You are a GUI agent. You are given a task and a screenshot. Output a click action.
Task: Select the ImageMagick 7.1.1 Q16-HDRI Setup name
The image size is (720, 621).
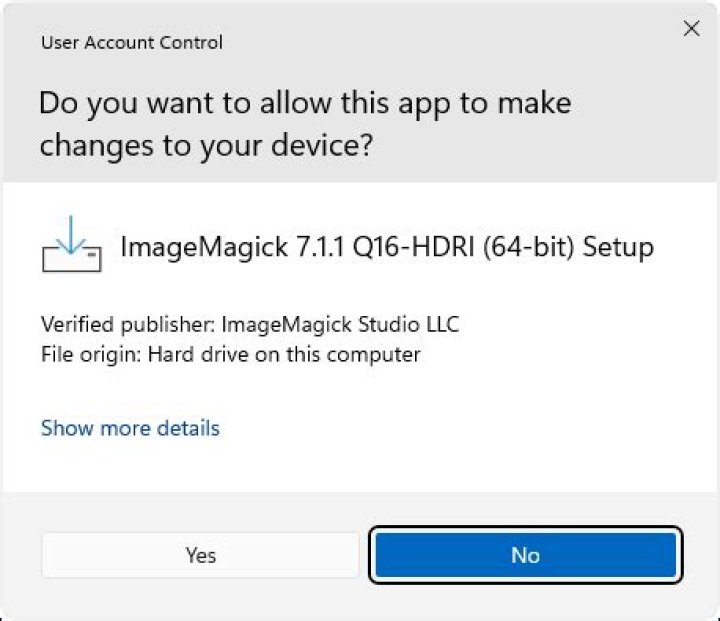click(387, 247)
